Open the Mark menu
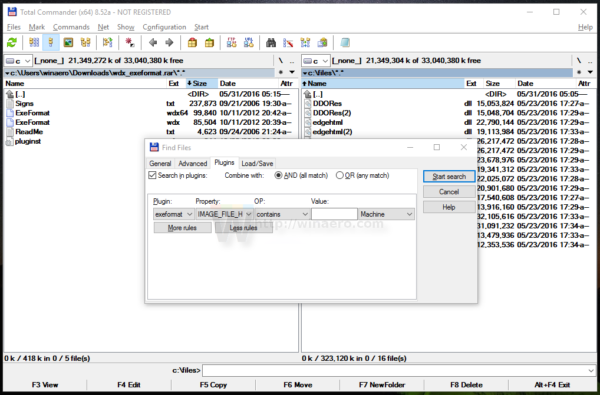 [37, 27]
